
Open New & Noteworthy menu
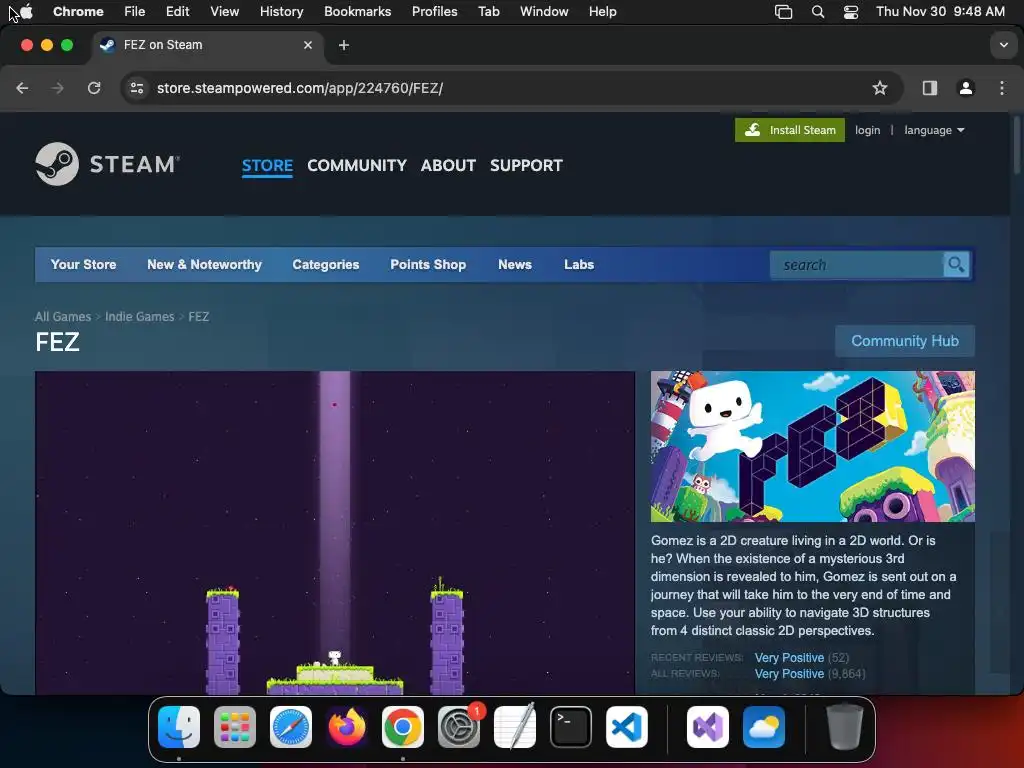(x=204, y=264)
